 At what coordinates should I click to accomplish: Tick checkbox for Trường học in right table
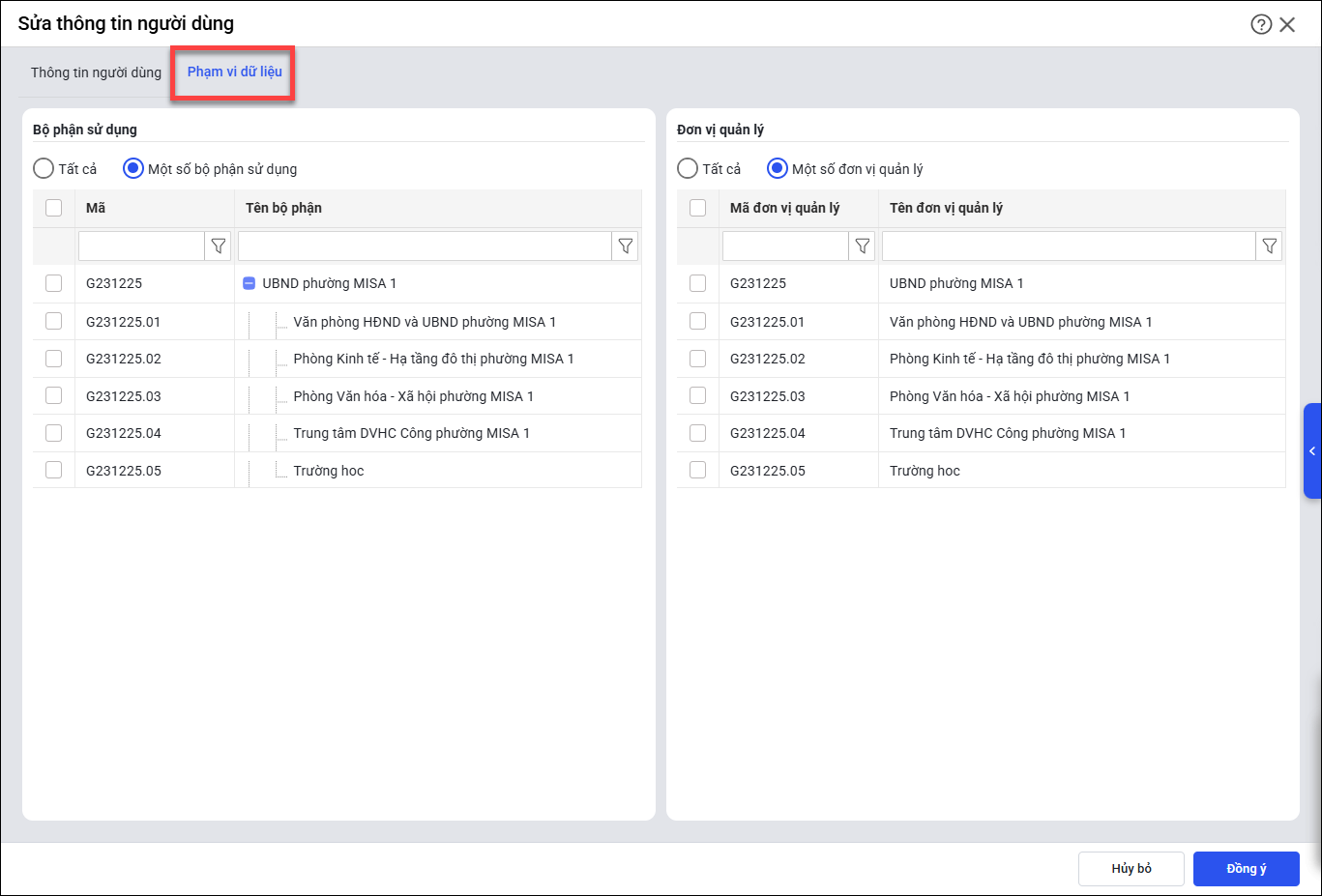pyautogui.click(x=698, y=471)
